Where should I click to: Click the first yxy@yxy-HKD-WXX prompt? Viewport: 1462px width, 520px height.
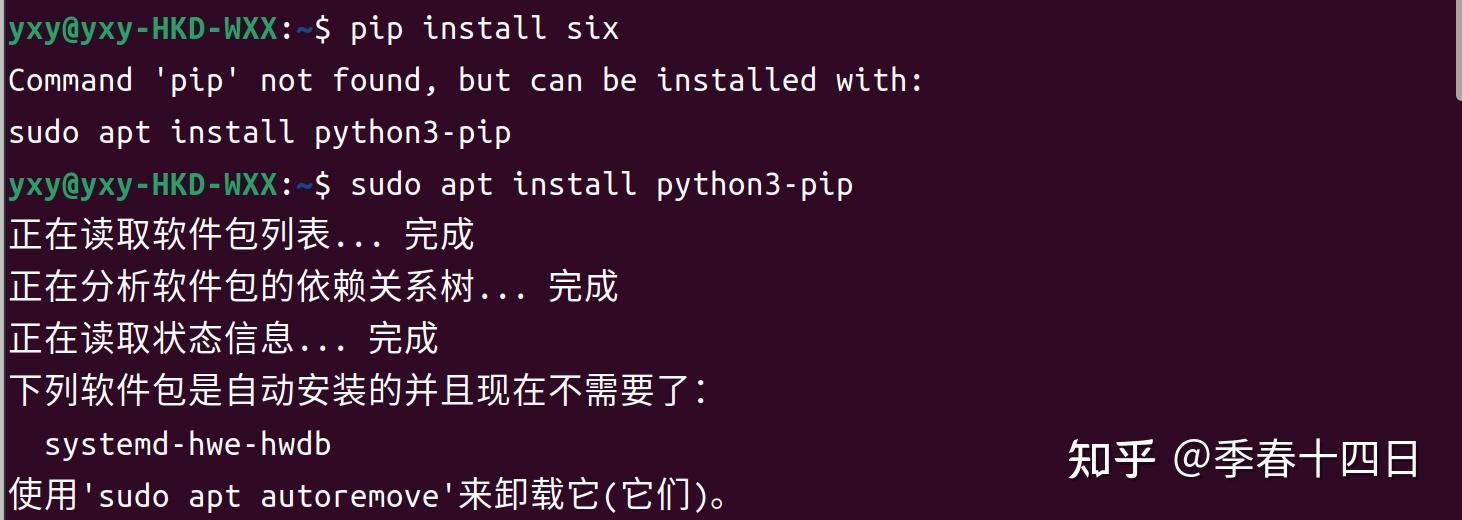(142, 29)
